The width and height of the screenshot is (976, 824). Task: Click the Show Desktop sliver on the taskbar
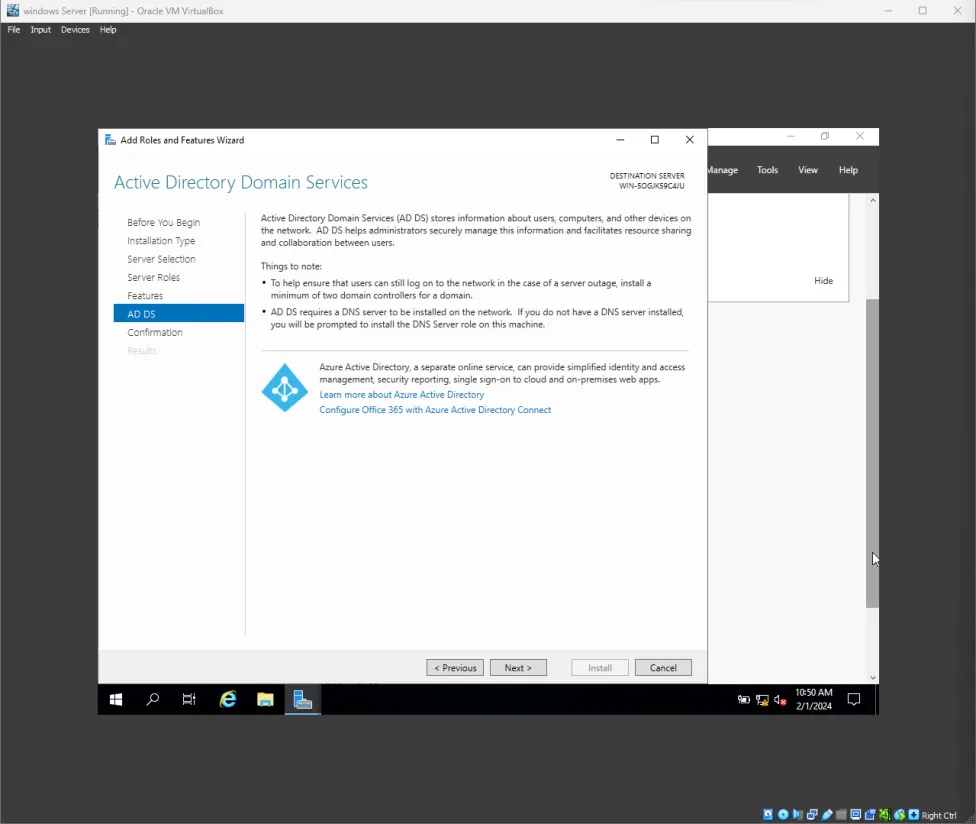coord(876,700)
